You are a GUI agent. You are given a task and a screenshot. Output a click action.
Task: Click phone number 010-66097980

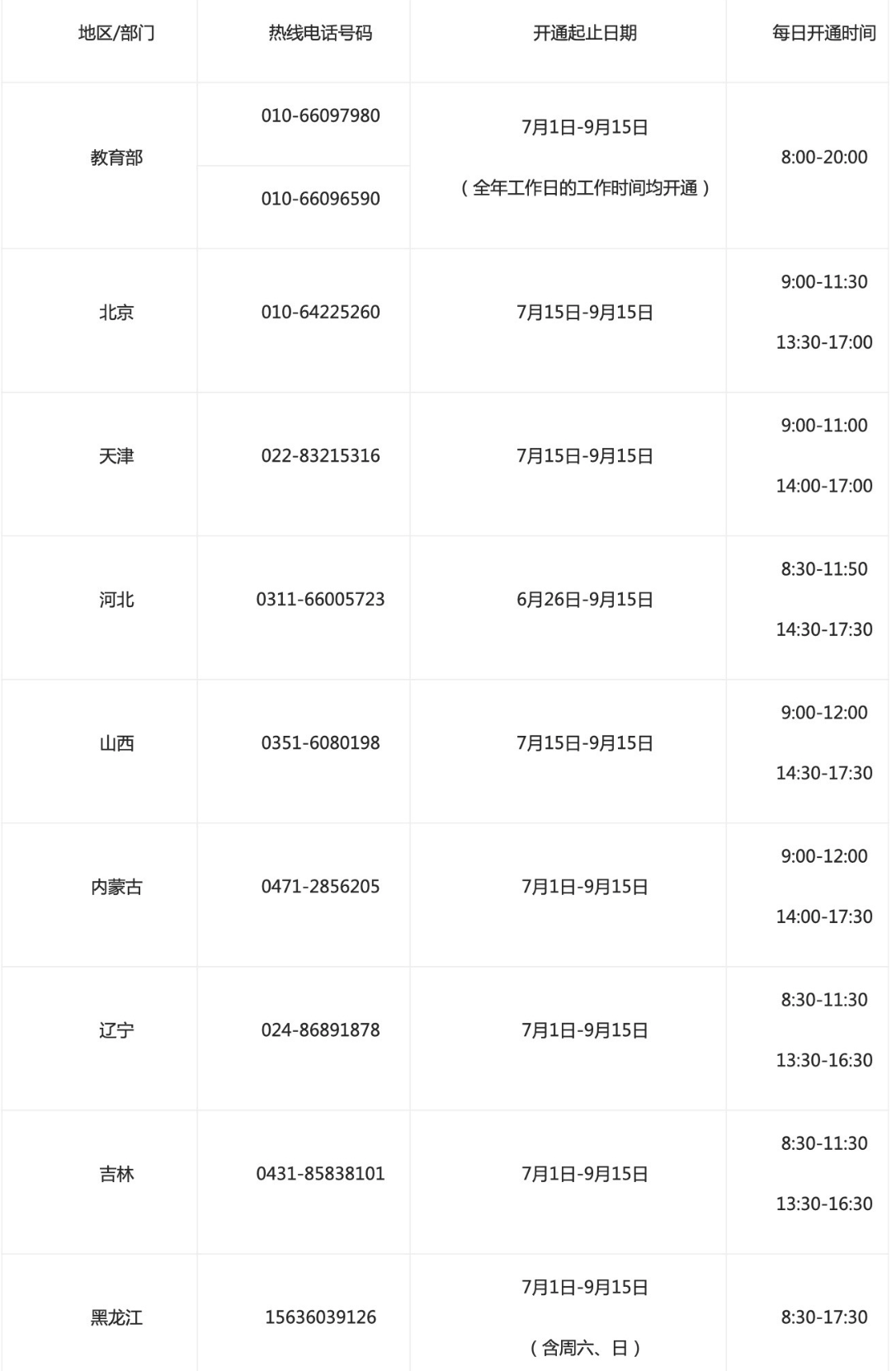[320, 115]
